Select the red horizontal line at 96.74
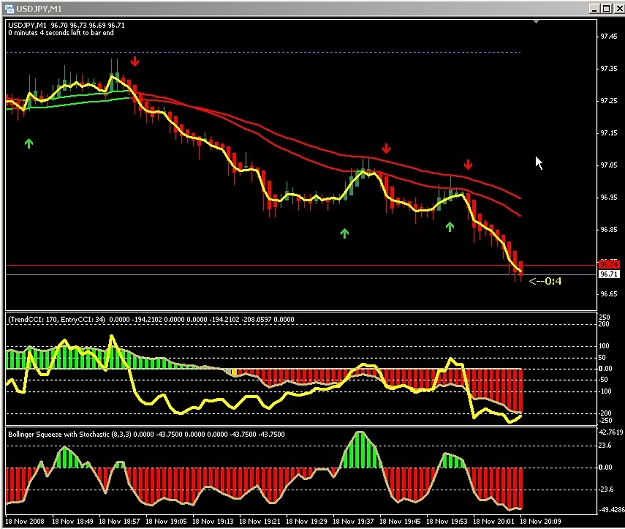The image size is (625, 529). point(301,265)
